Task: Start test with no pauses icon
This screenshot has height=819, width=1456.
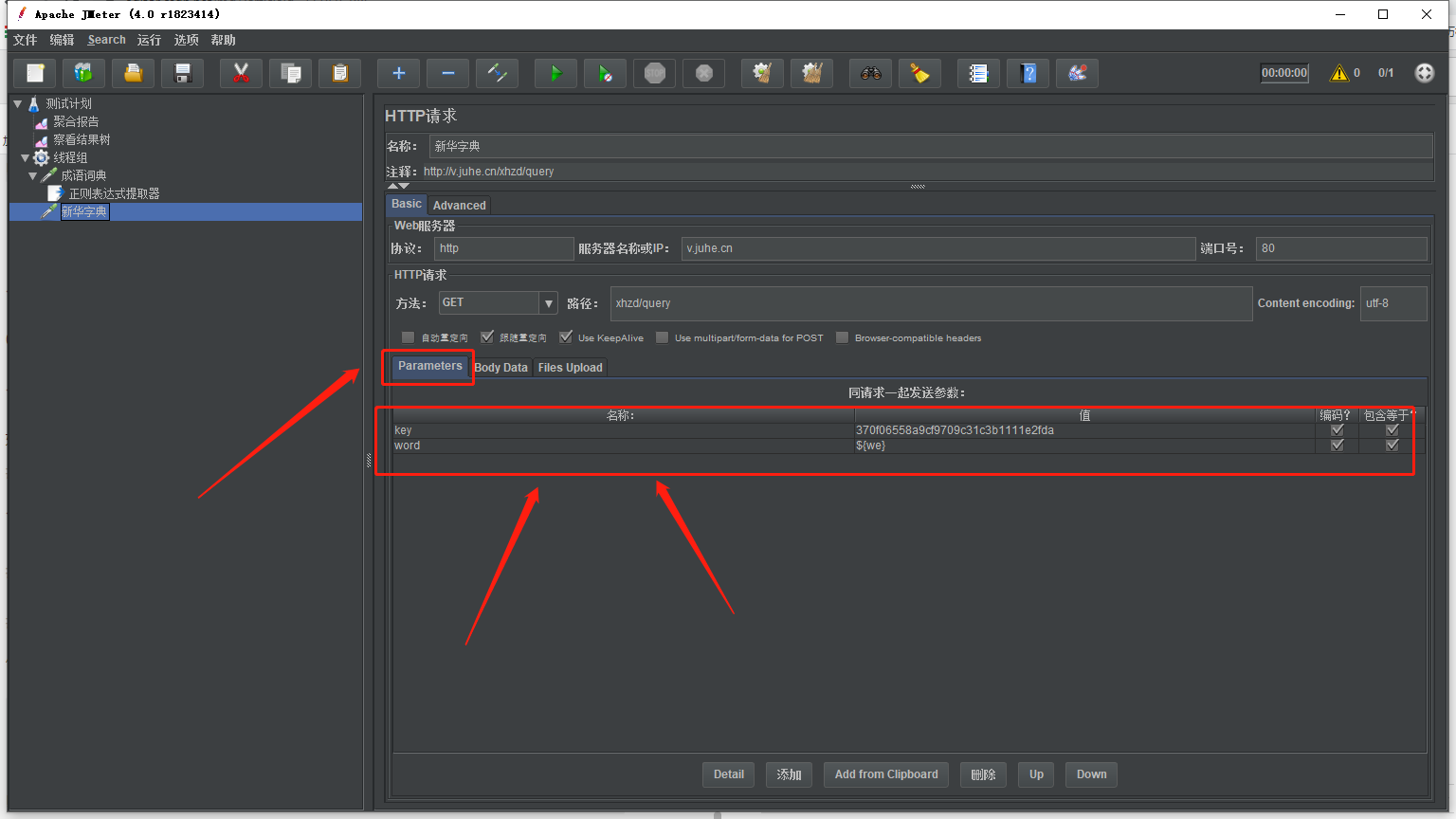Action: point(605,73)
